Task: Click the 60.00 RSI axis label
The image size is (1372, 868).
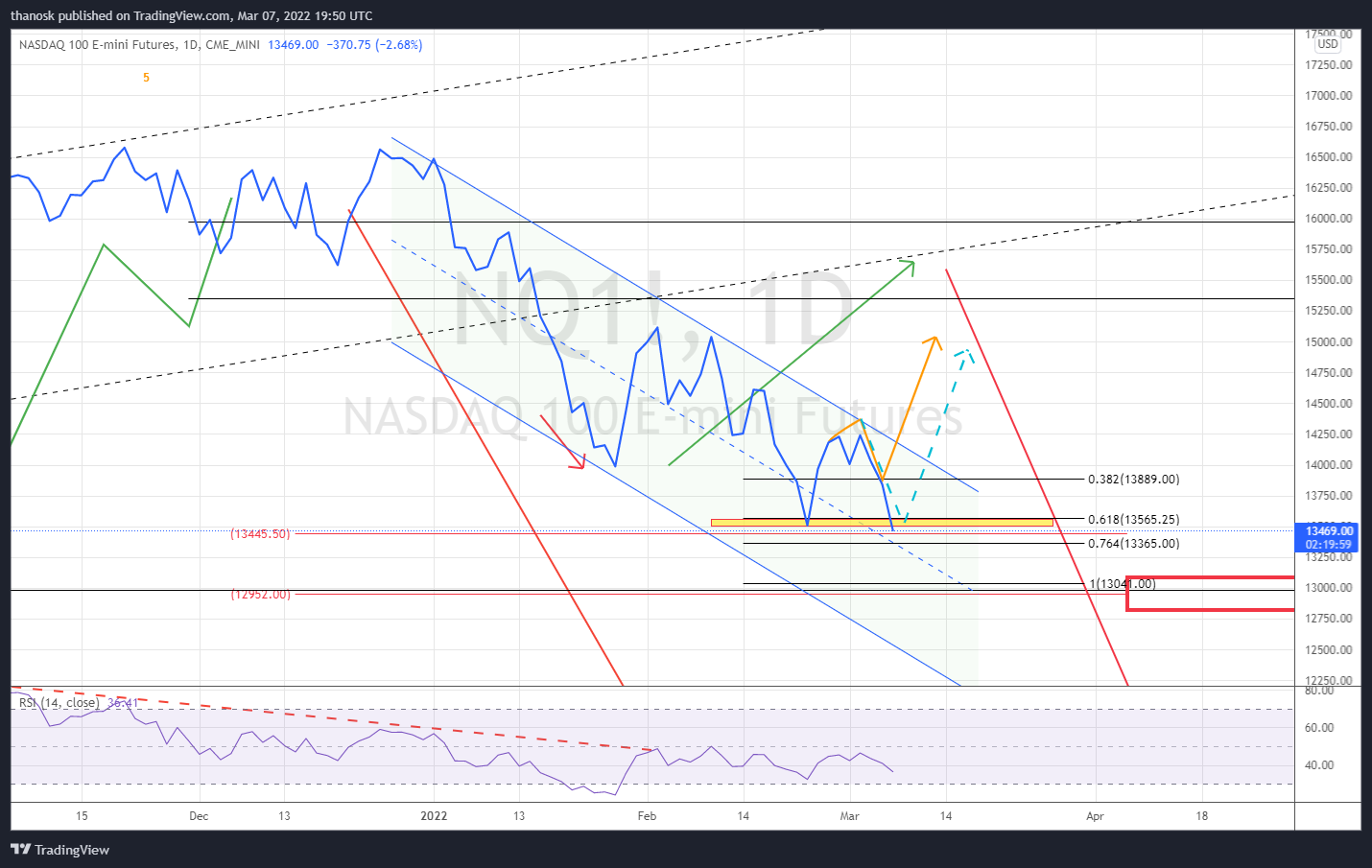Action: [x=1319, y=728]
